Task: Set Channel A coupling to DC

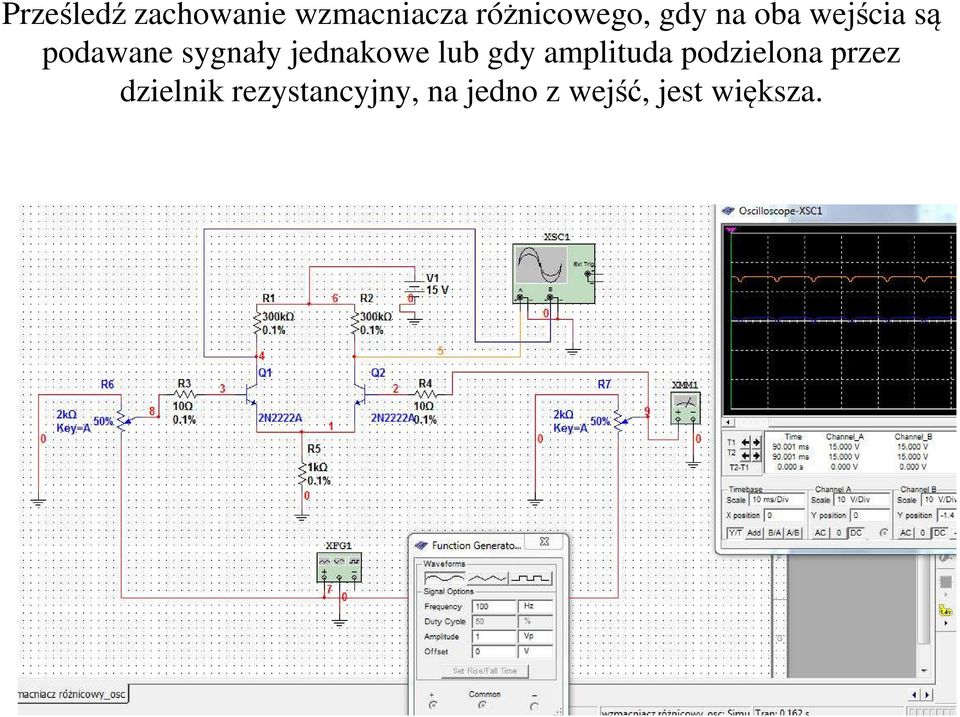Action: click(856, 533)
